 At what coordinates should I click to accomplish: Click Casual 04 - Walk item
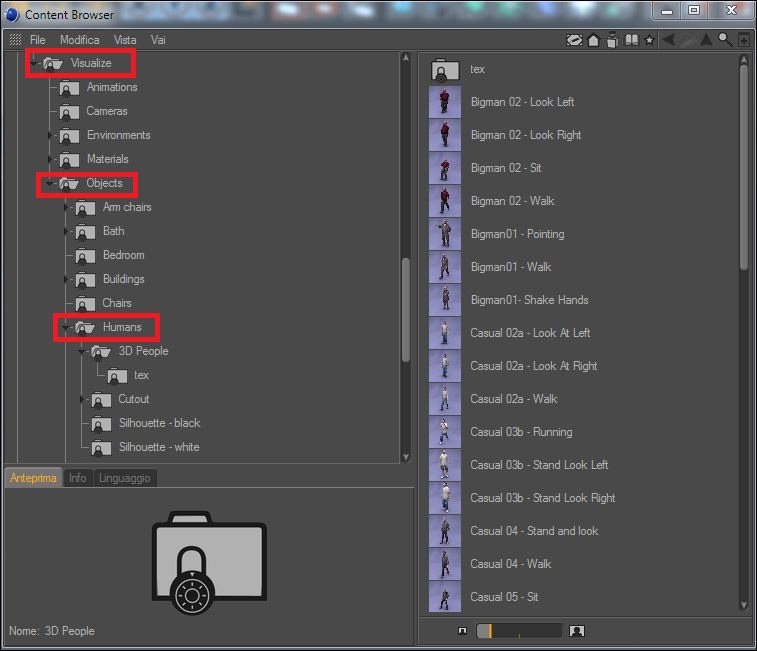[x=491, y=564]
